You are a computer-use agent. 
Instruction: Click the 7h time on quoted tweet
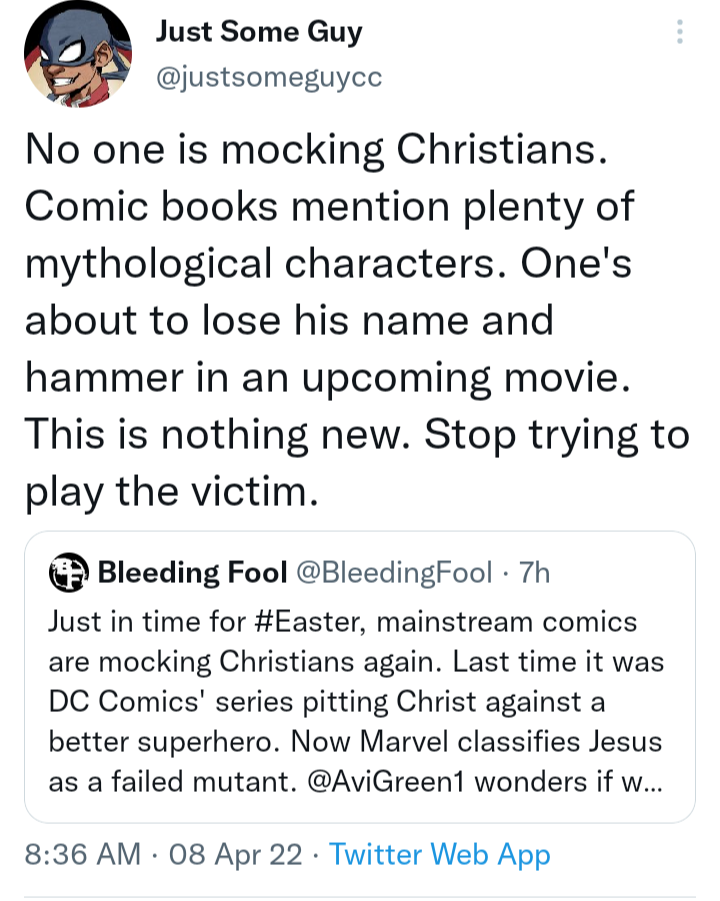pos(534,572)
